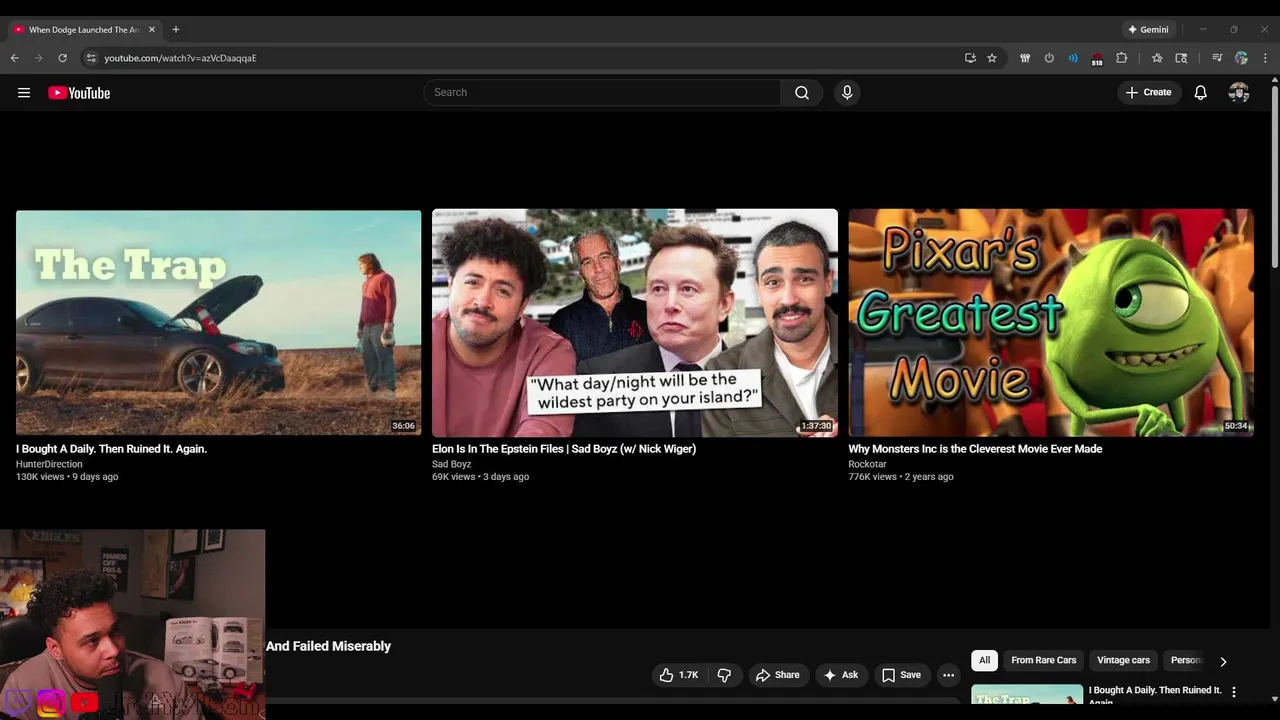The width and height of the screenshot is (1280, 720).
Task: Open the notifications bell
Action: [1201, 93]
